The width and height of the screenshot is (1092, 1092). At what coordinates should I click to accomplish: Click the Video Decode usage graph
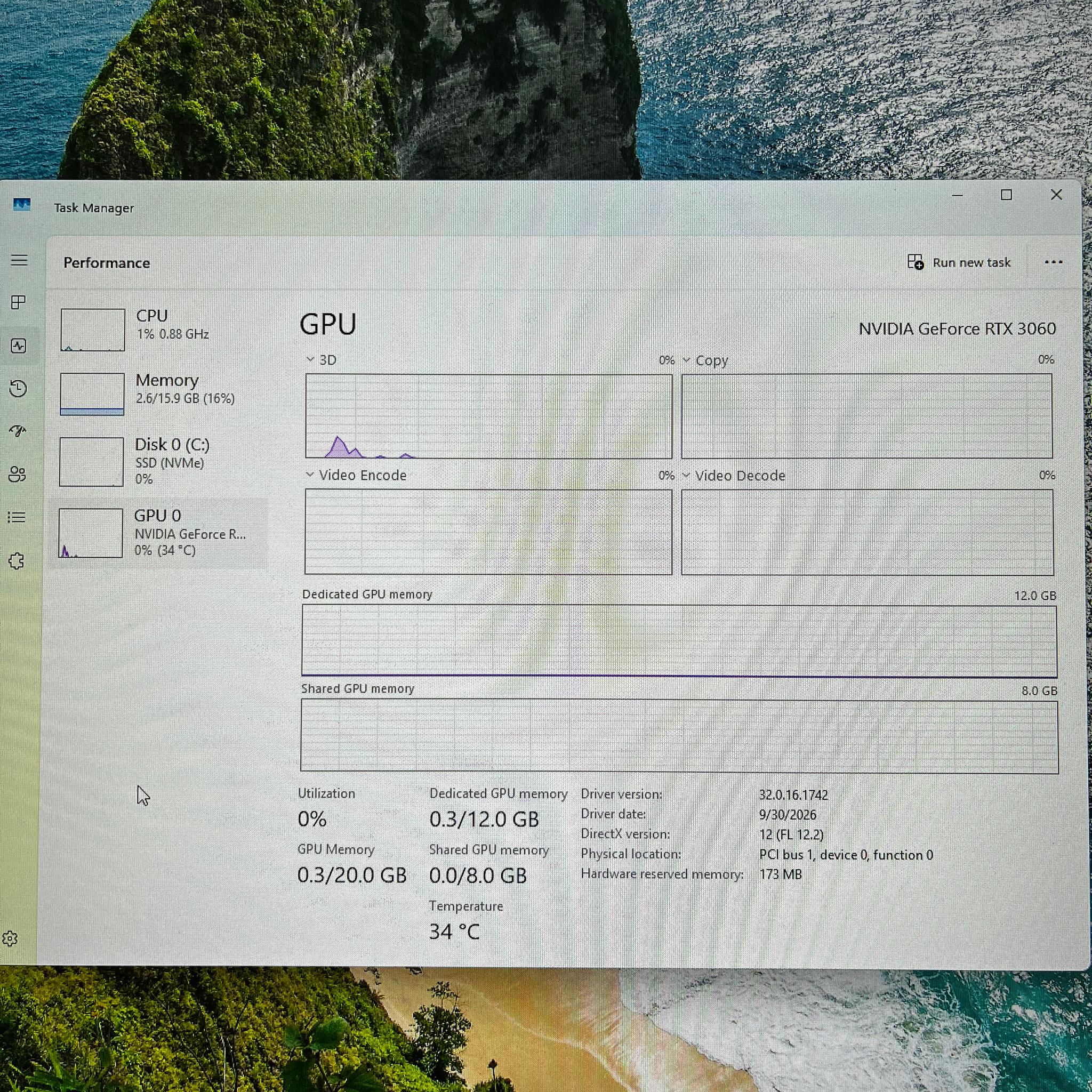[x=868, y=533]
